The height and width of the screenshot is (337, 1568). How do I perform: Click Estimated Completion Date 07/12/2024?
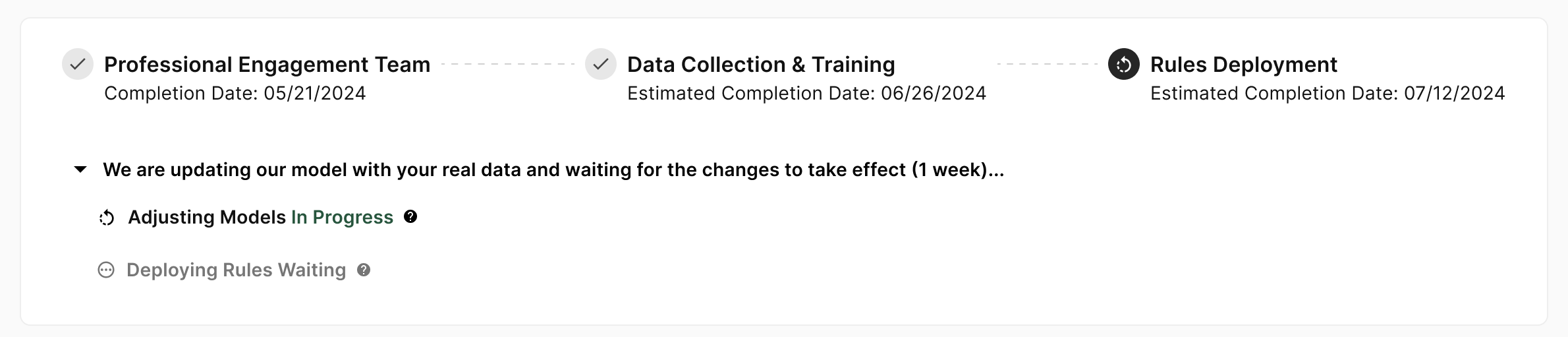click(x=1327, y=94)
